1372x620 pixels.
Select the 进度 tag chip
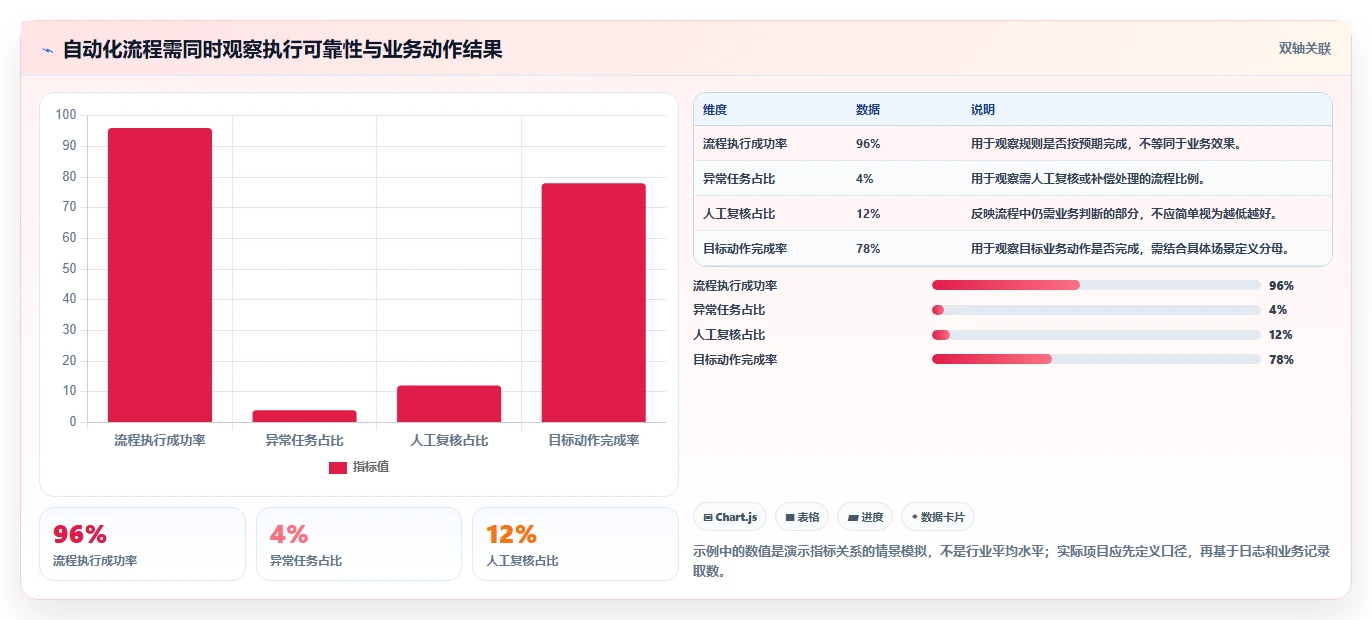[x=865, y=517]
